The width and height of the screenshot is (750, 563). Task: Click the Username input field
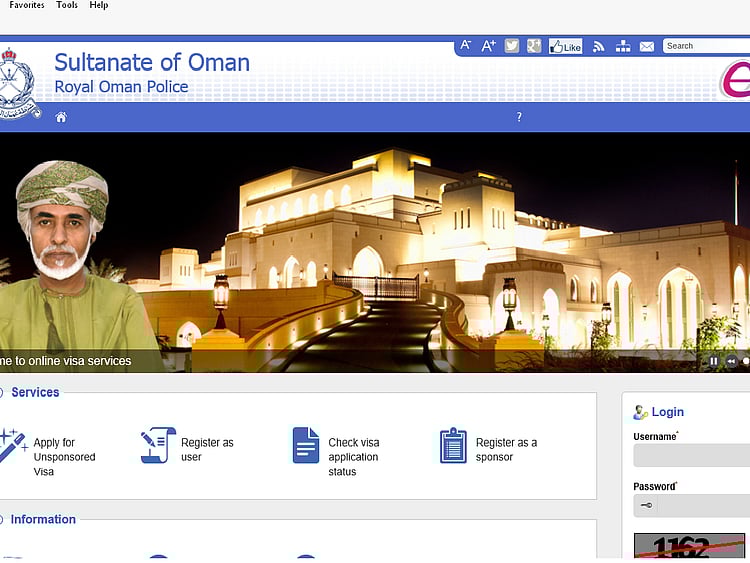[x=692, y=456]
